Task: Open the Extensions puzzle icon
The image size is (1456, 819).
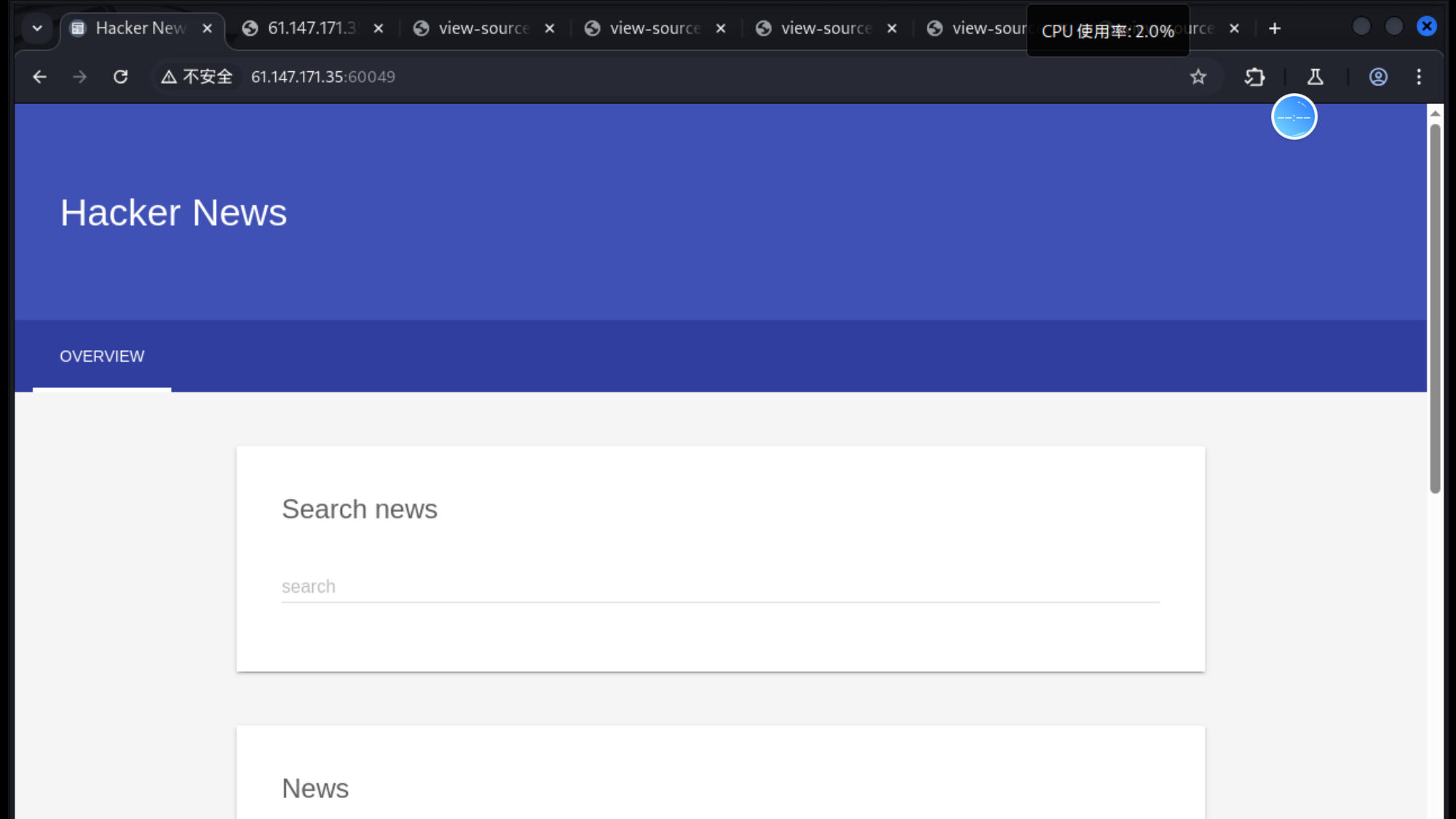Action: tap(1254, 76)
